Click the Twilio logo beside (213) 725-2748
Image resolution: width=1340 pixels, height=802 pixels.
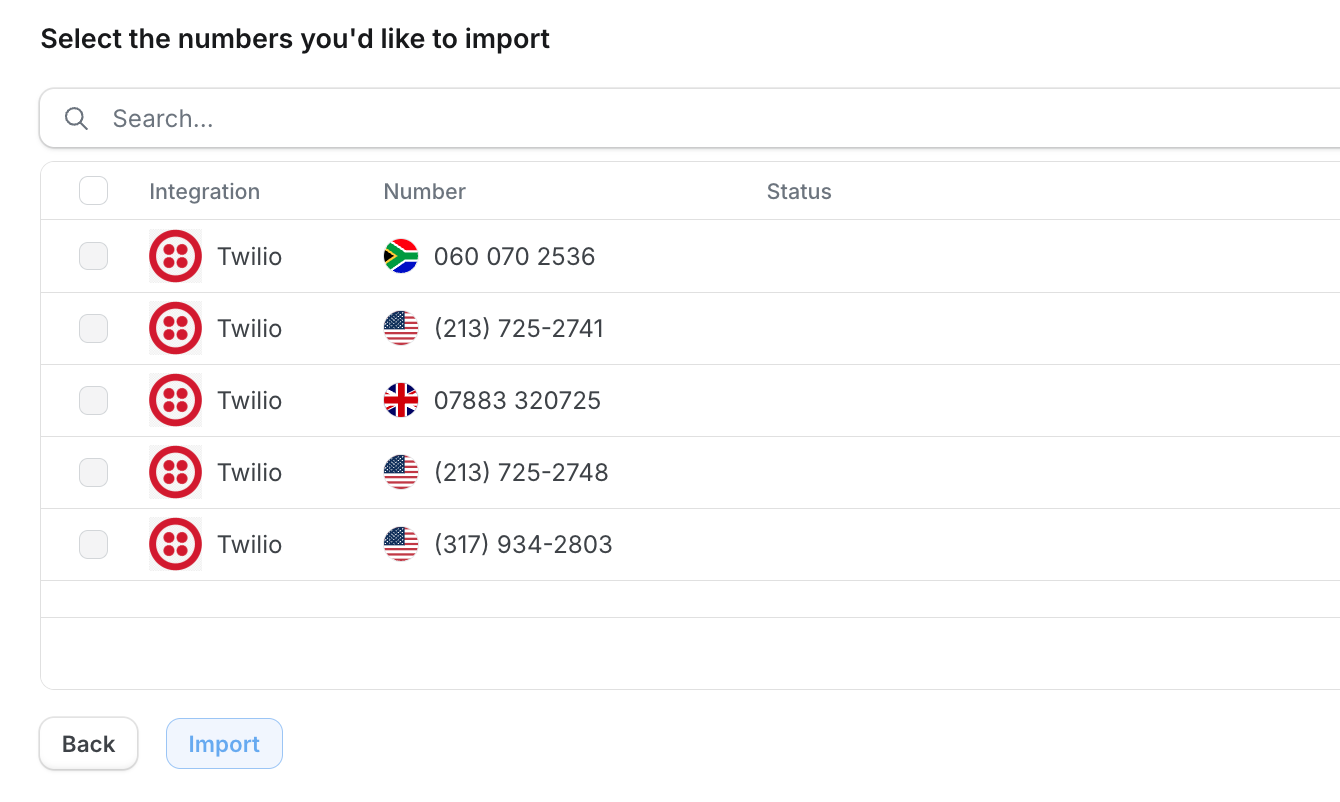pyautogui.click(x=175, y=472)
